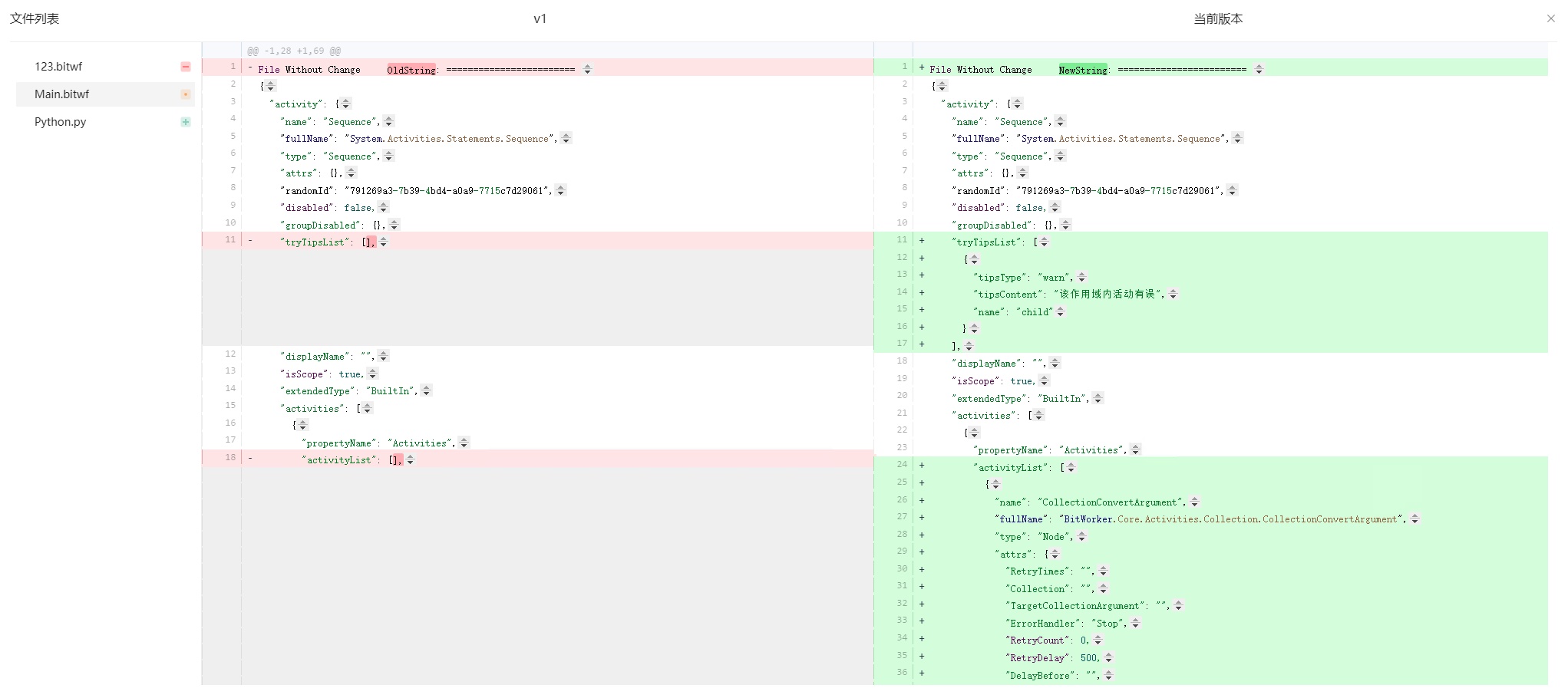Open Main.bitwf from the file list
This screenshot has width=1568, height=698.
[x=61, y=94]
